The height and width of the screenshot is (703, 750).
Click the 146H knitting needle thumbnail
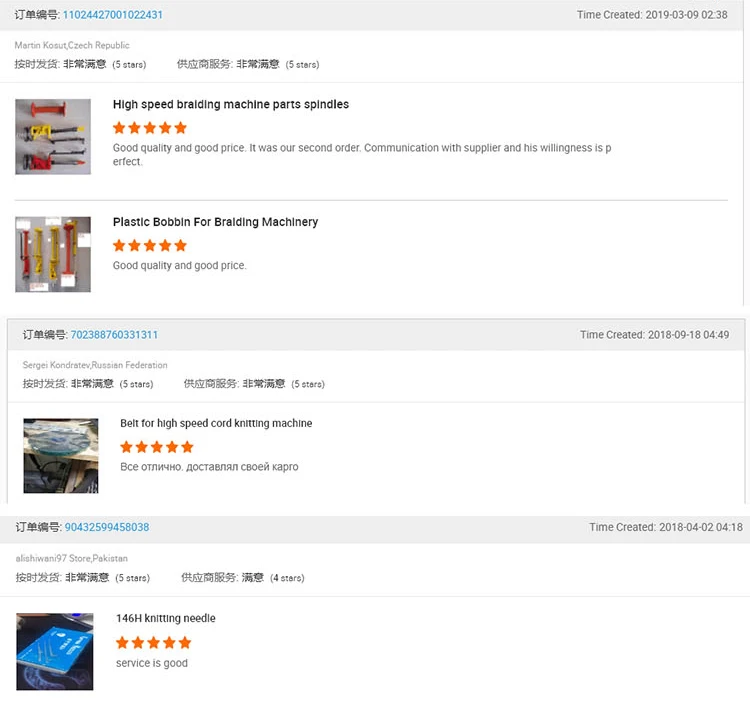pyautogui.click(x=55, y=651)
